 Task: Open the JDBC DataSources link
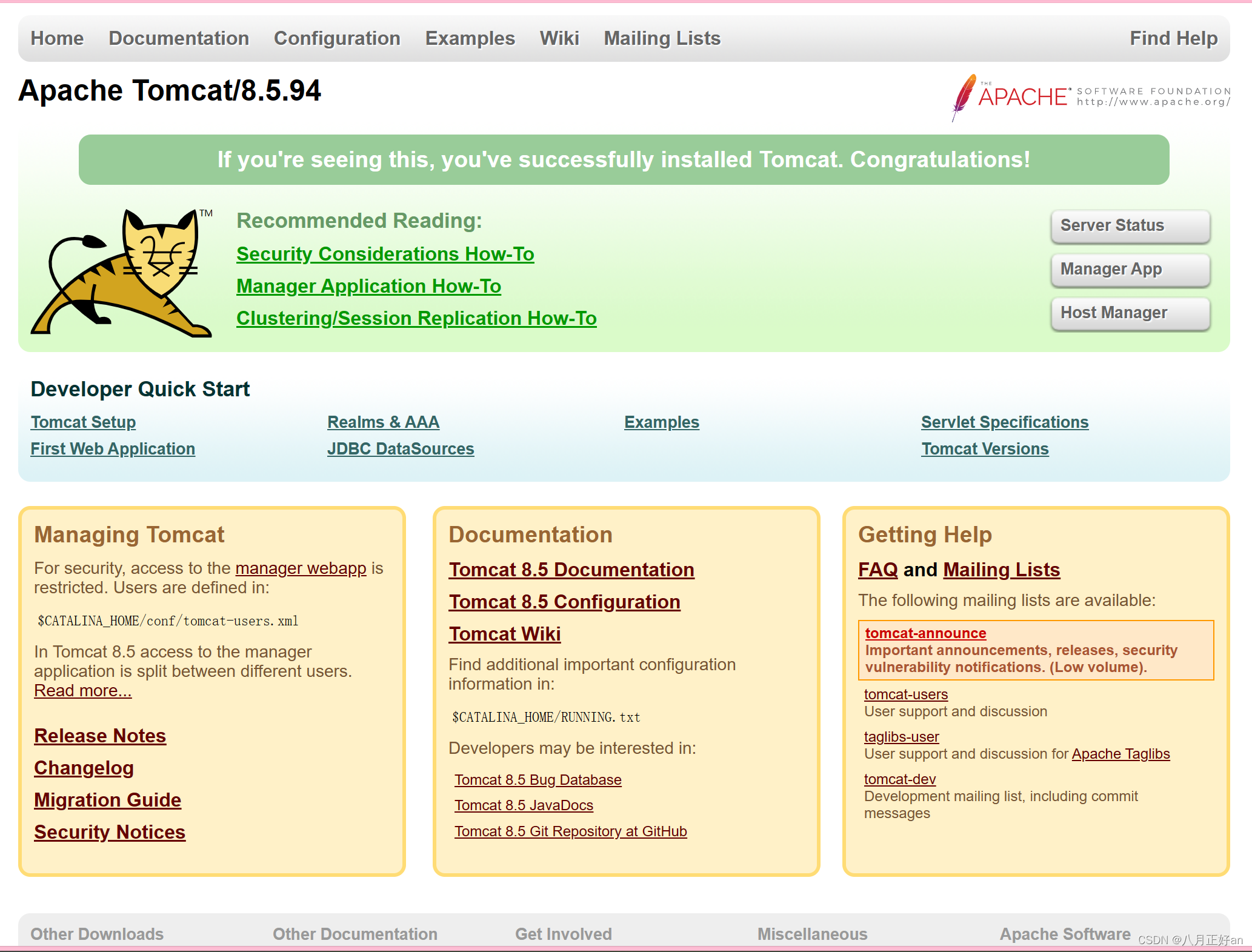(401, 449)
